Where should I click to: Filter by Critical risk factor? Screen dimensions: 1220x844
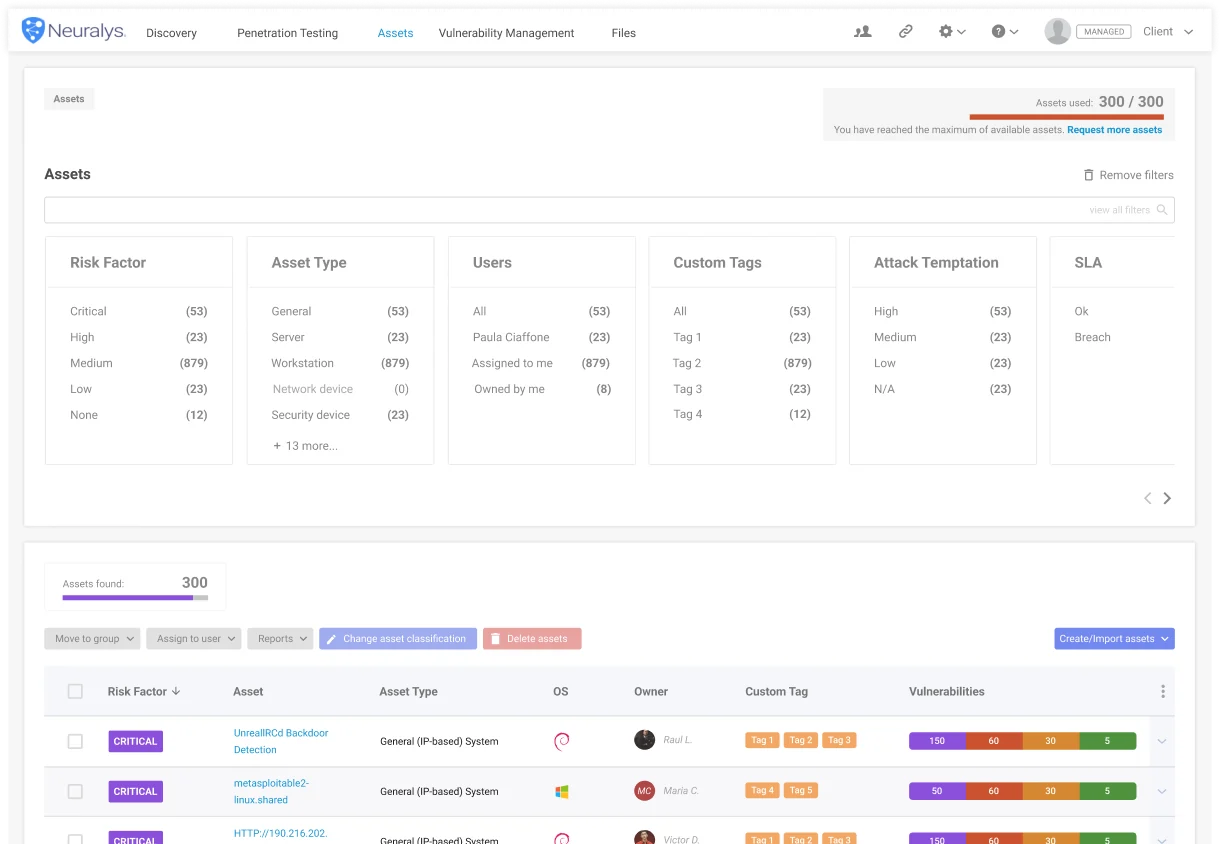[139, 311]
